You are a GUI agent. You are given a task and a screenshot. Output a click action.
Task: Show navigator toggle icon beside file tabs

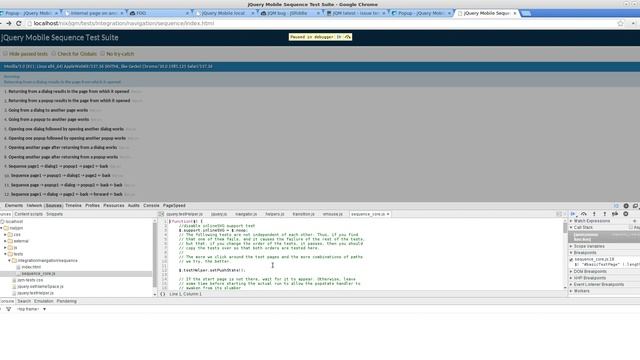pyautogui.click(x=161, y=214)
